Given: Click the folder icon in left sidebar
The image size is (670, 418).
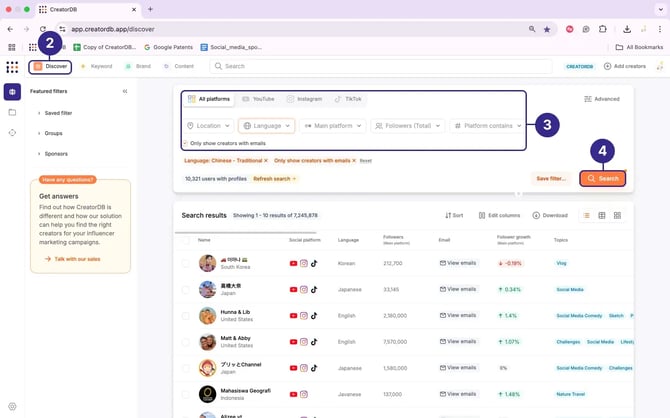Looking at the screenshot, I should point(12,112).
